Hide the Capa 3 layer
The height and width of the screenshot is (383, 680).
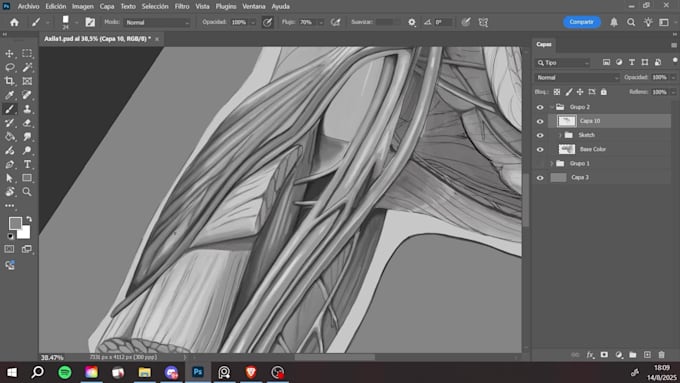click(x=540, y=178)
